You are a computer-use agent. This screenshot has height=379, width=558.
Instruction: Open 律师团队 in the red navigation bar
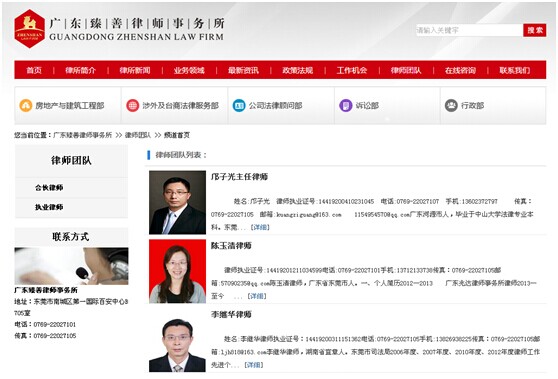pyautogui.click(x=406, y=70)
